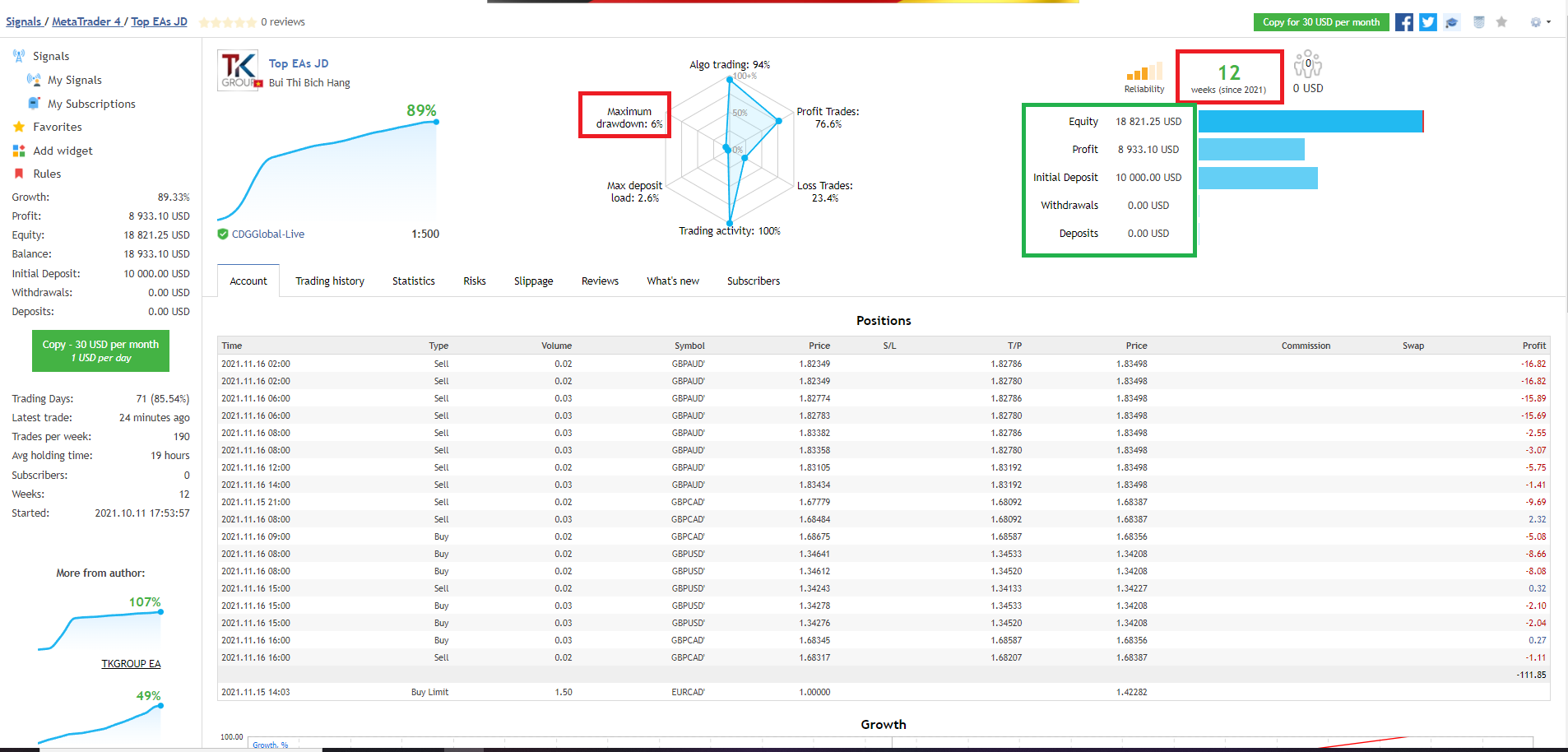Click the gray star favorite icon

(x=1501, y=22)
